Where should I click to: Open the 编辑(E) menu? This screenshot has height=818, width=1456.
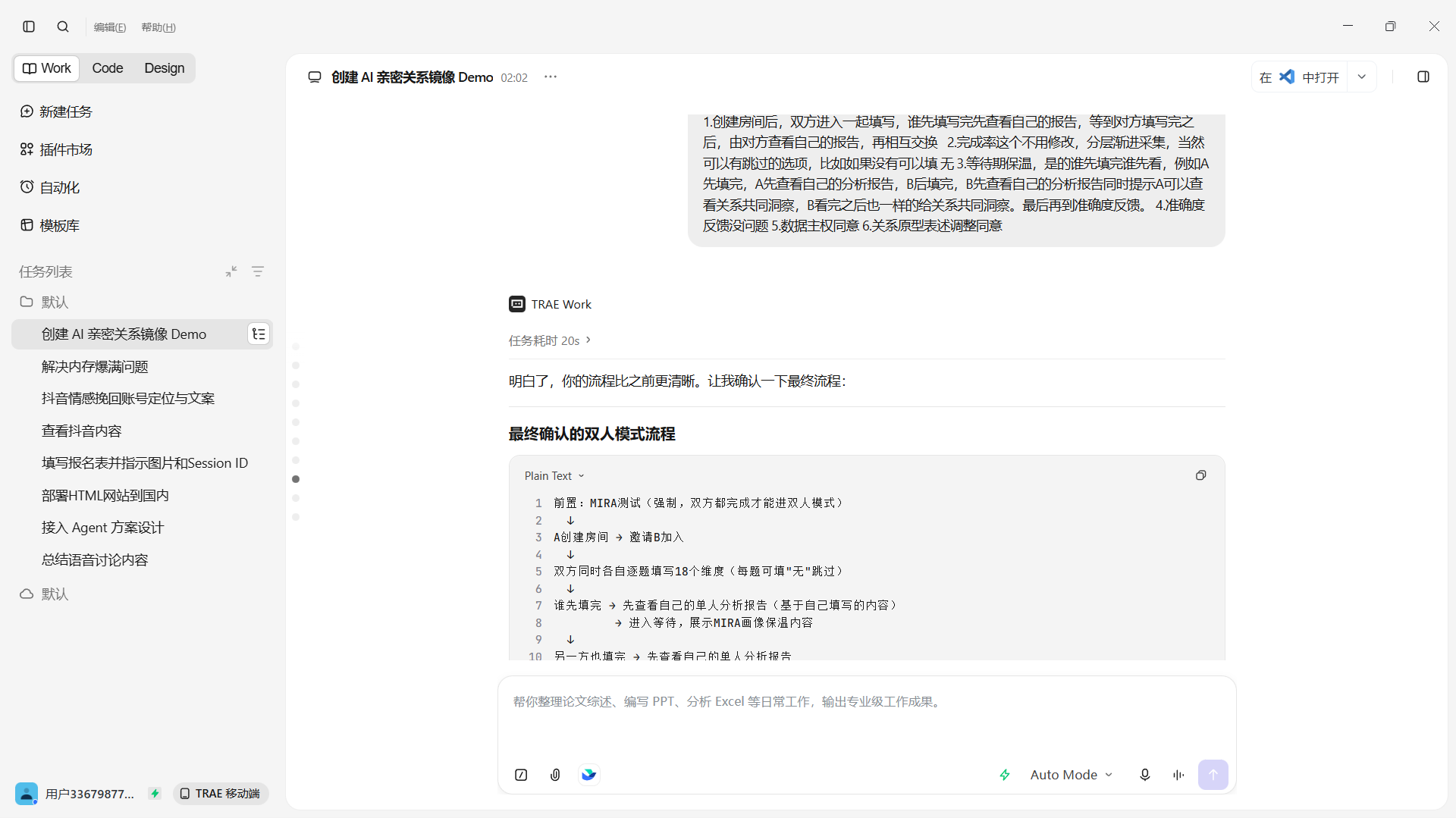(x=110, y=27)
